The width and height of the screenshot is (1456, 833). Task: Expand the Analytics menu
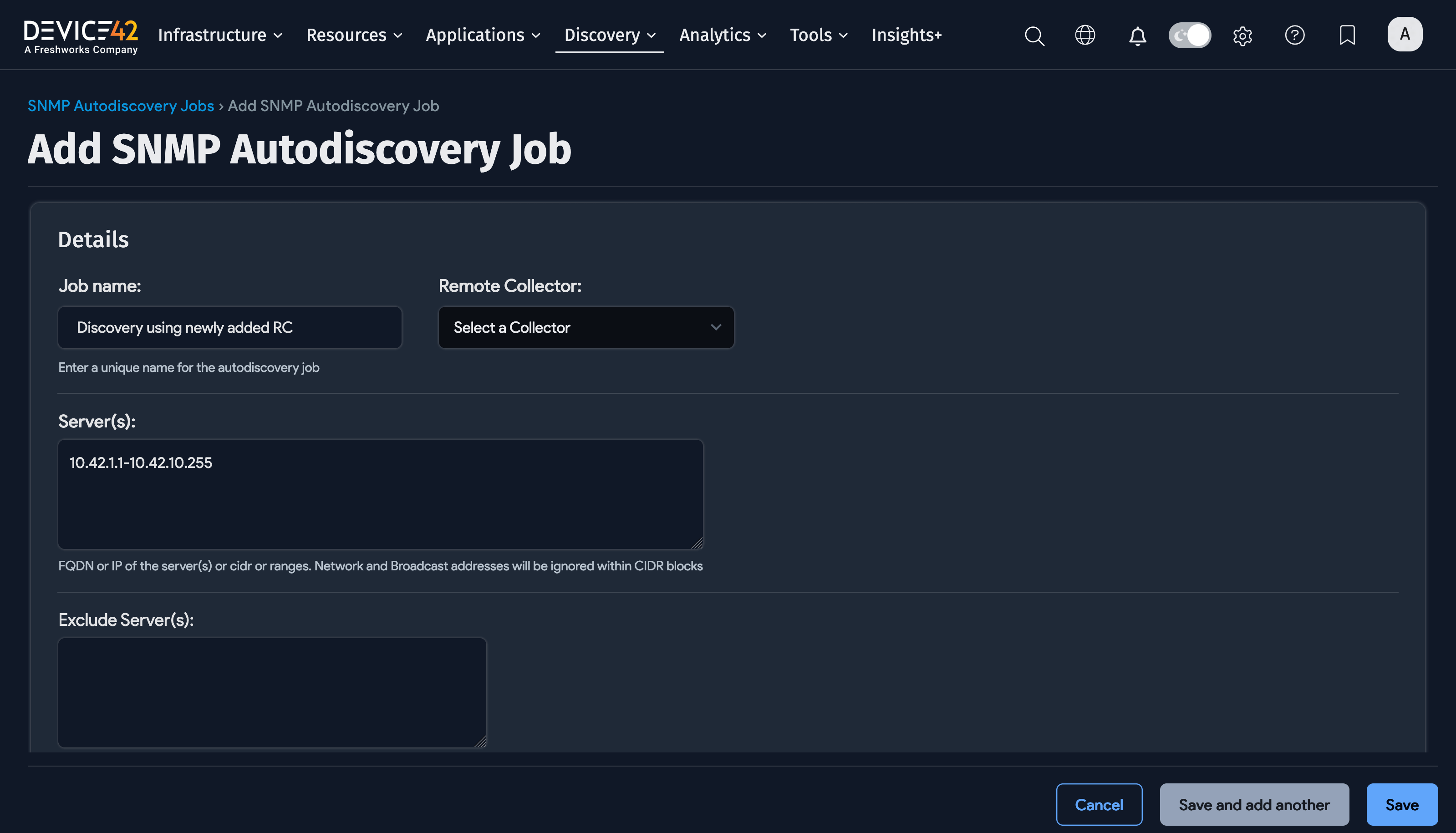[722, 35]
